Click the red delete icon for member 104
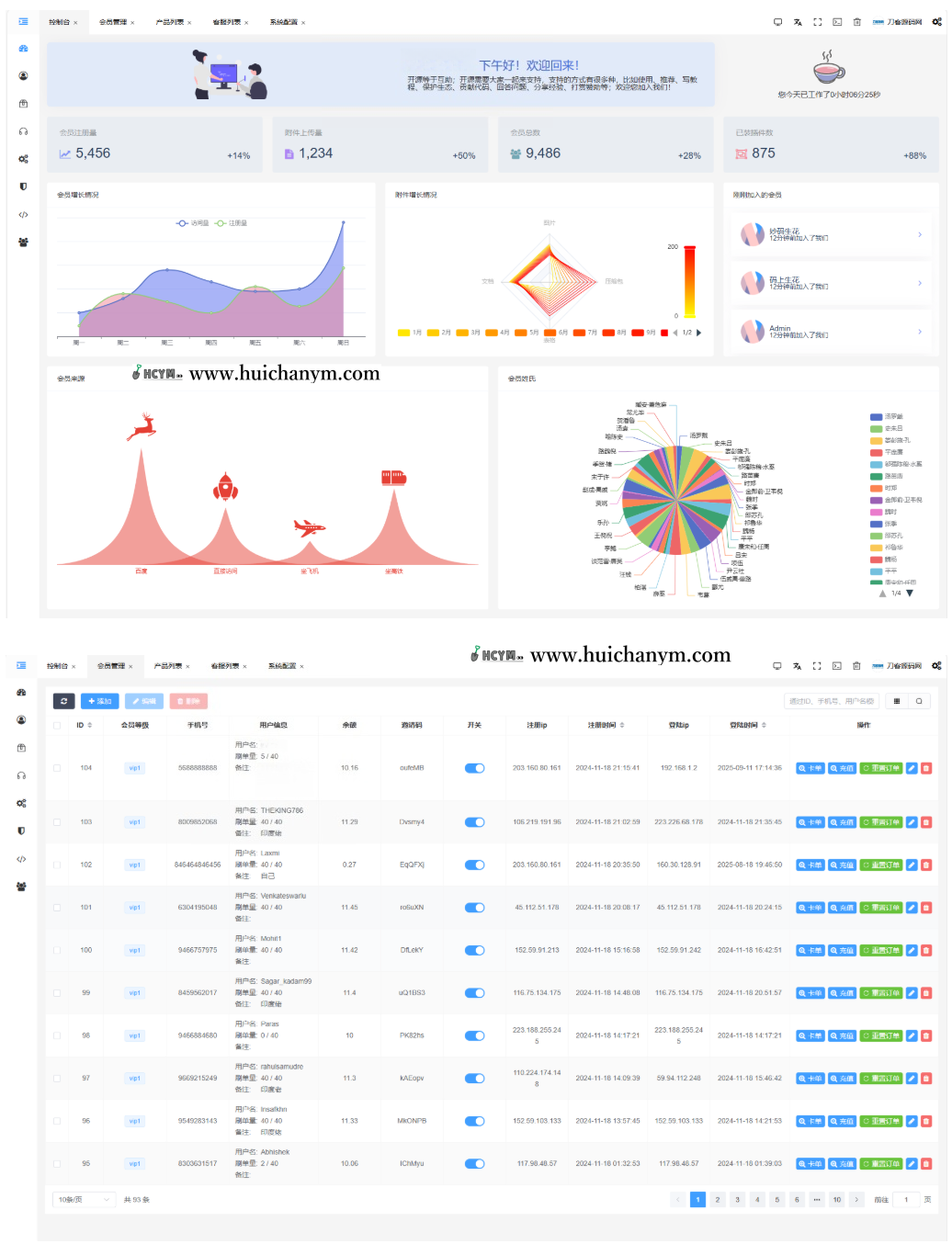Image resolution: width=952 pixels, height=1255 pixels. tap(925, 768)
